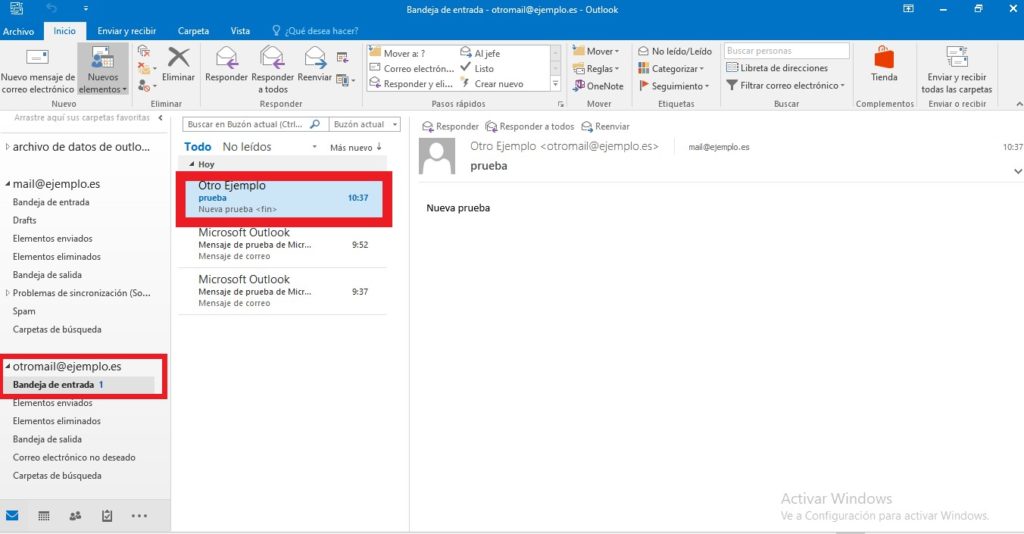Open more navigation options ellipsis
Viewport: 1024px width, 534px height.
pos(139,516)
